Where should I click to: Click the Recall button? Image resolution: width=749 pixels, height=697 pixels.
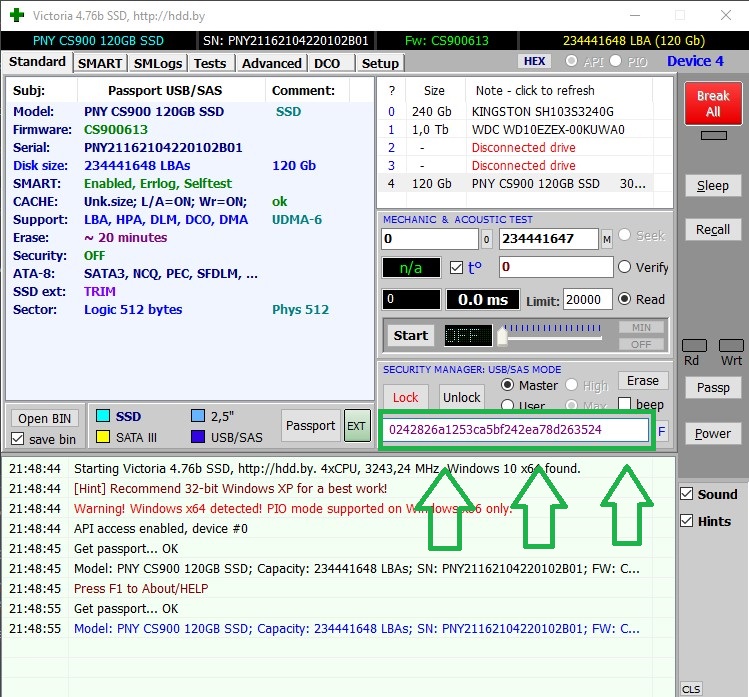713,229
